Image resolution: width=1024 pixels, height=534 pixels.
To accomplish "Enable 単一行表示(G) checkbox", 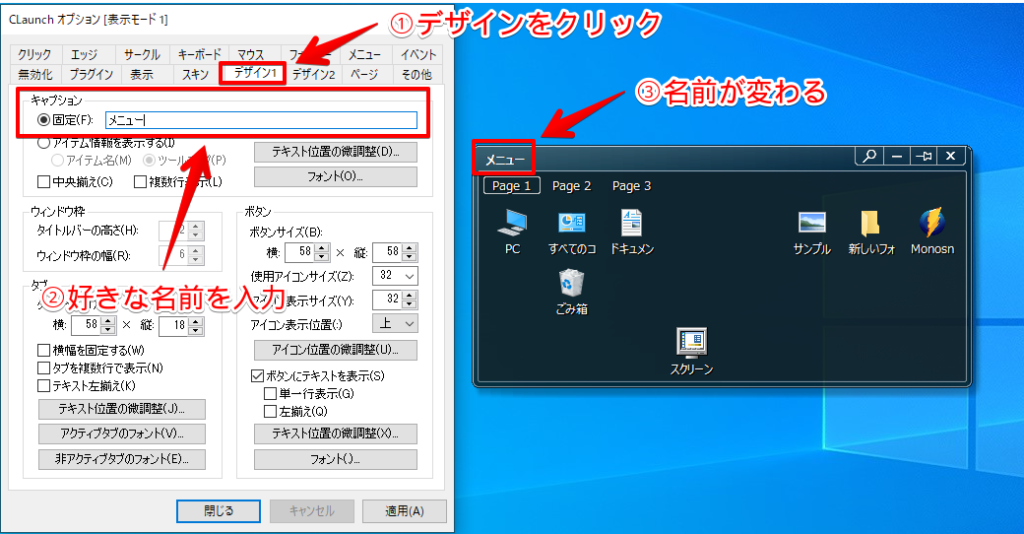I will tap(270, 394).
